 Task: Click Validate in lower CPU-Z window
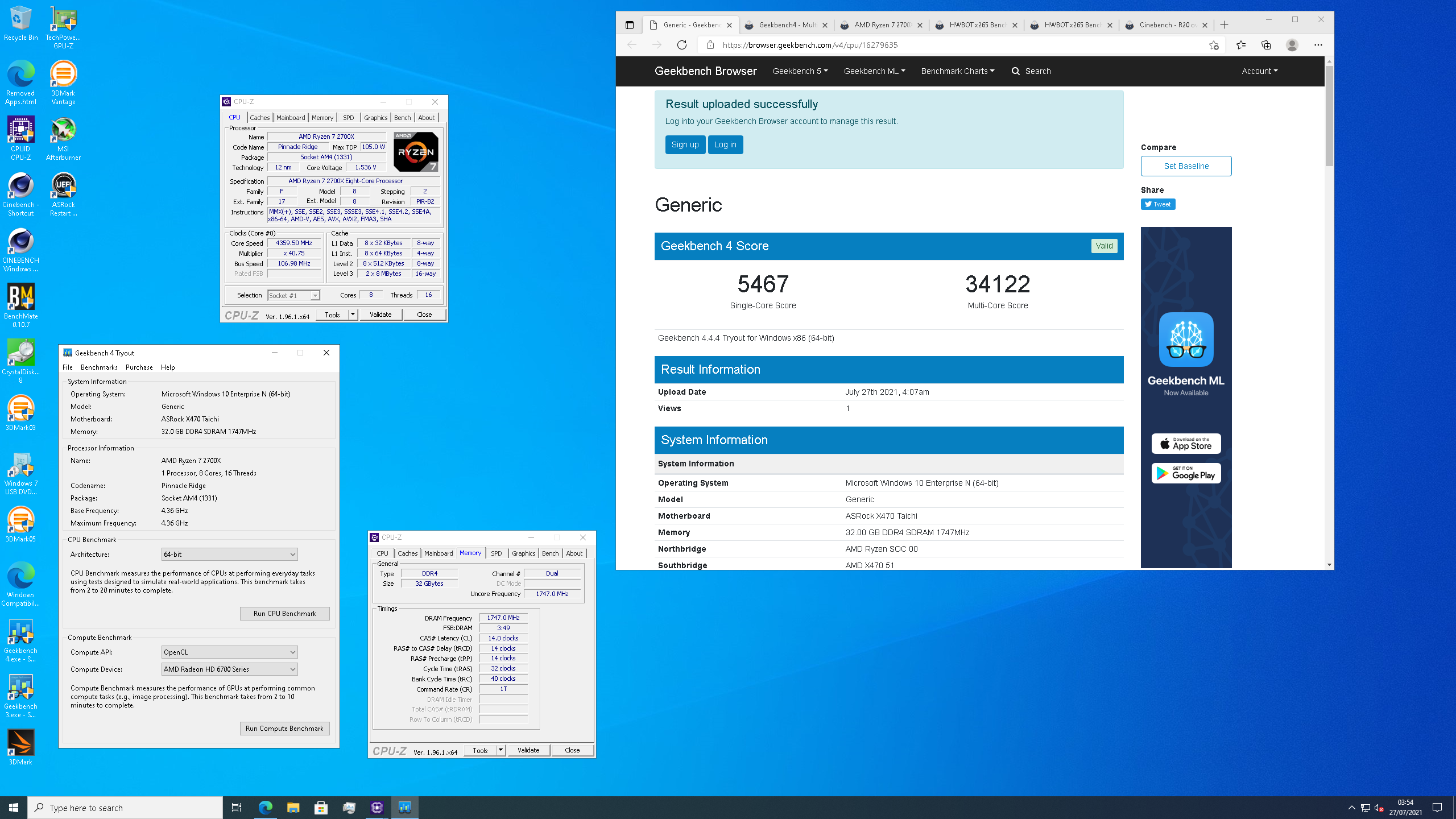tap(528, 750)
